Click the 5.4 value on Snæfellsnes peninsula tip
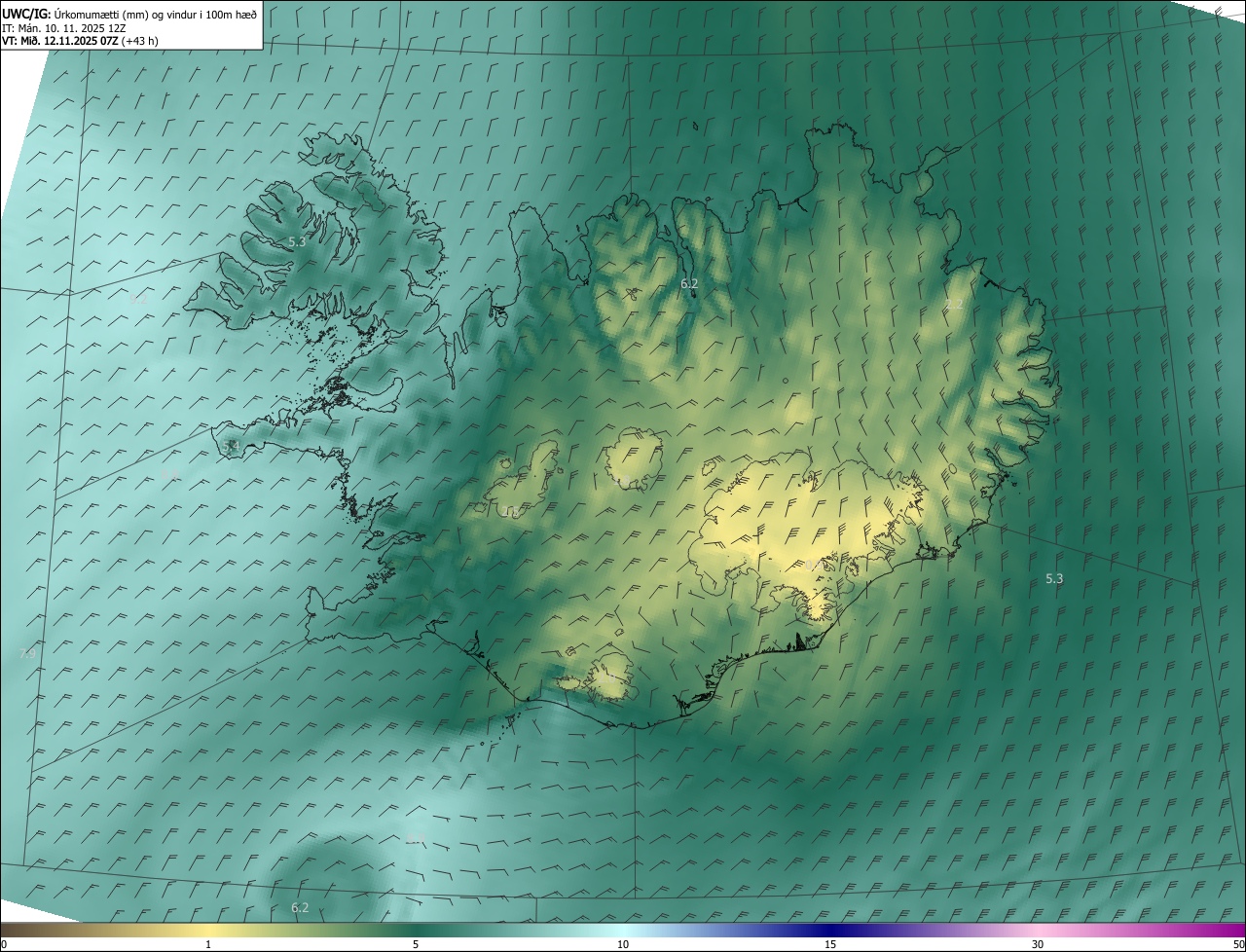The width and height of the screenshot is (1246, 952). 231,446
